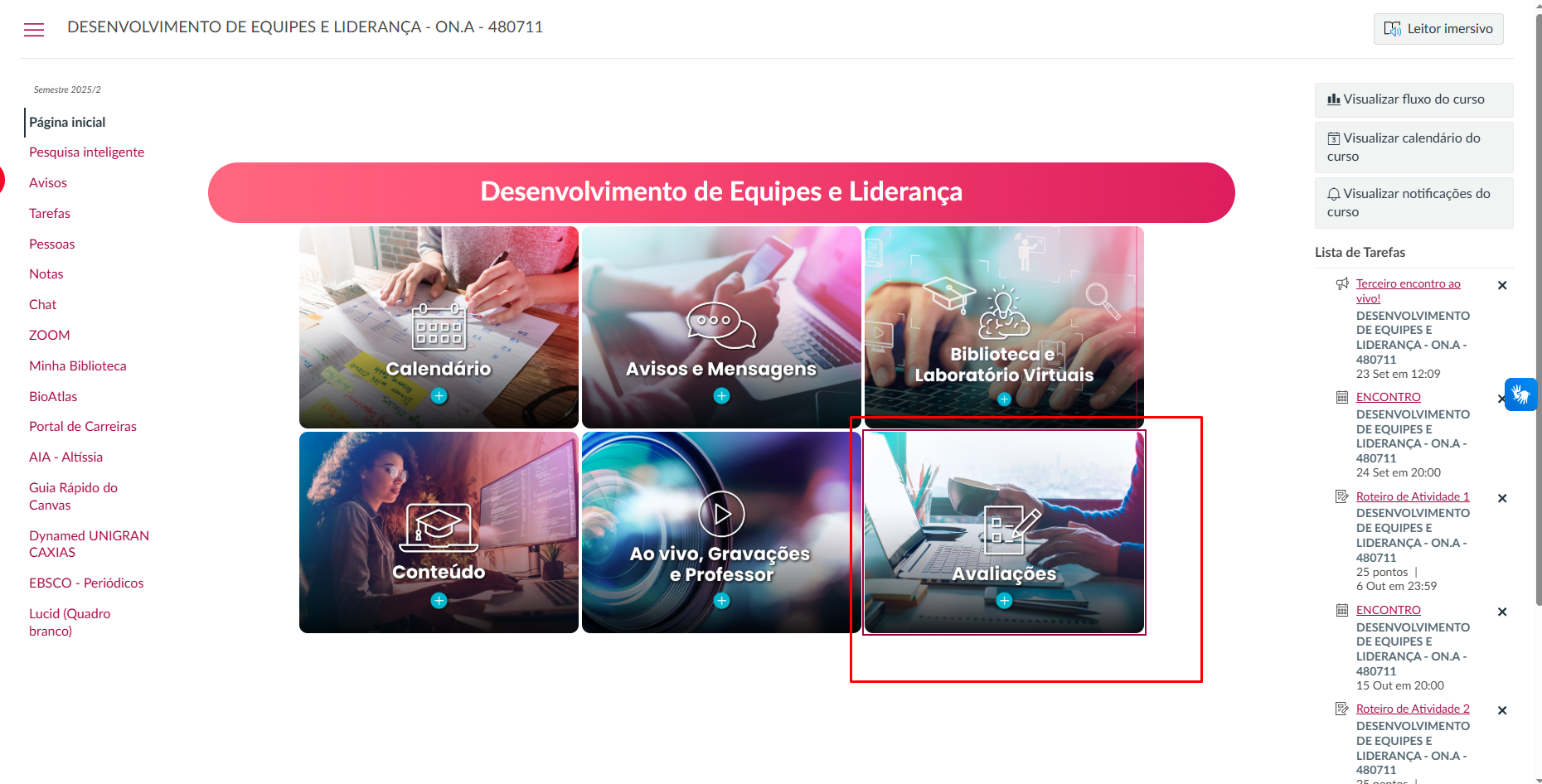
Task: Open the VLibras accessibility hand icon
Action: click(x=1521, y=394)
